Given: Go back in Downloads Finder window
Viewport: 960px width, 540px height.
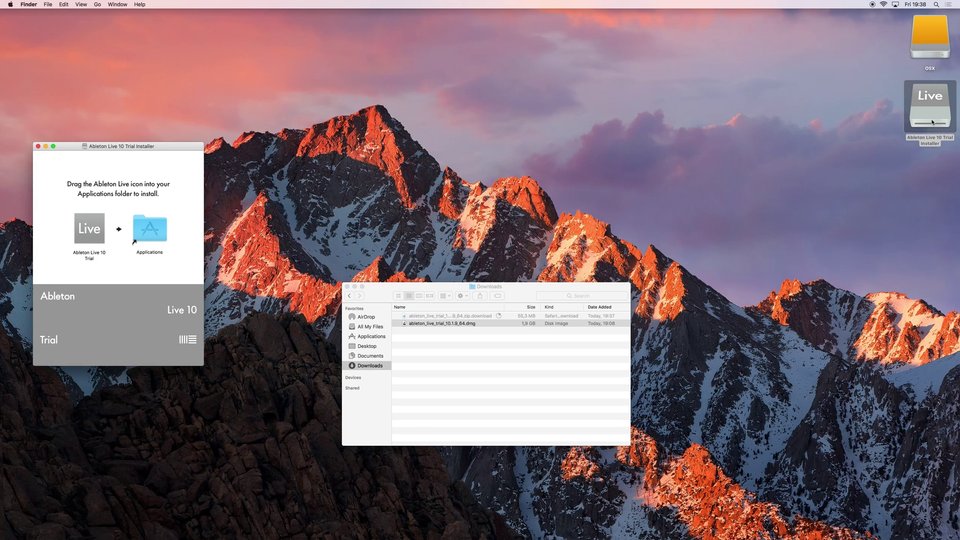Looking at the screenshot, I should (350, 296).
